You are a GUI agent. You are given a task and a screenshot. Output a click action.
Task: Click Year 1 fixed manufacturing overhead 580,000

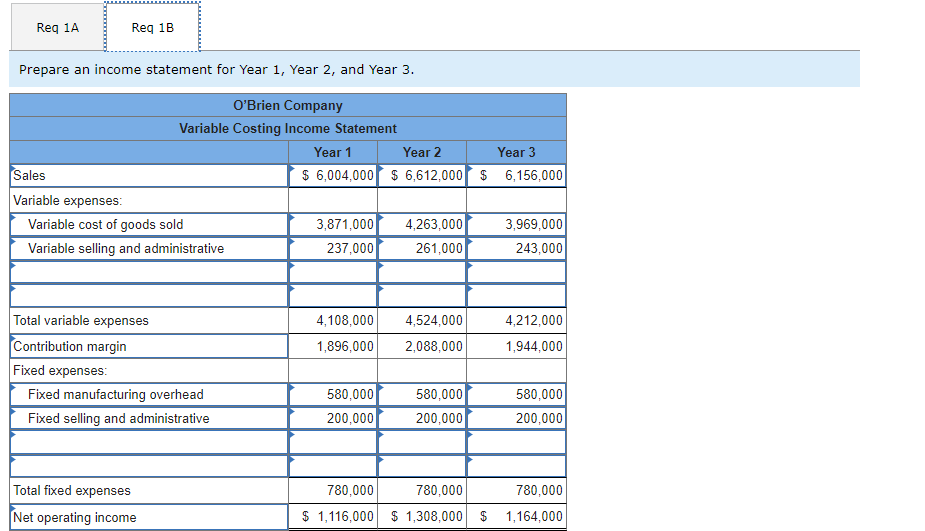click(333, 395)
